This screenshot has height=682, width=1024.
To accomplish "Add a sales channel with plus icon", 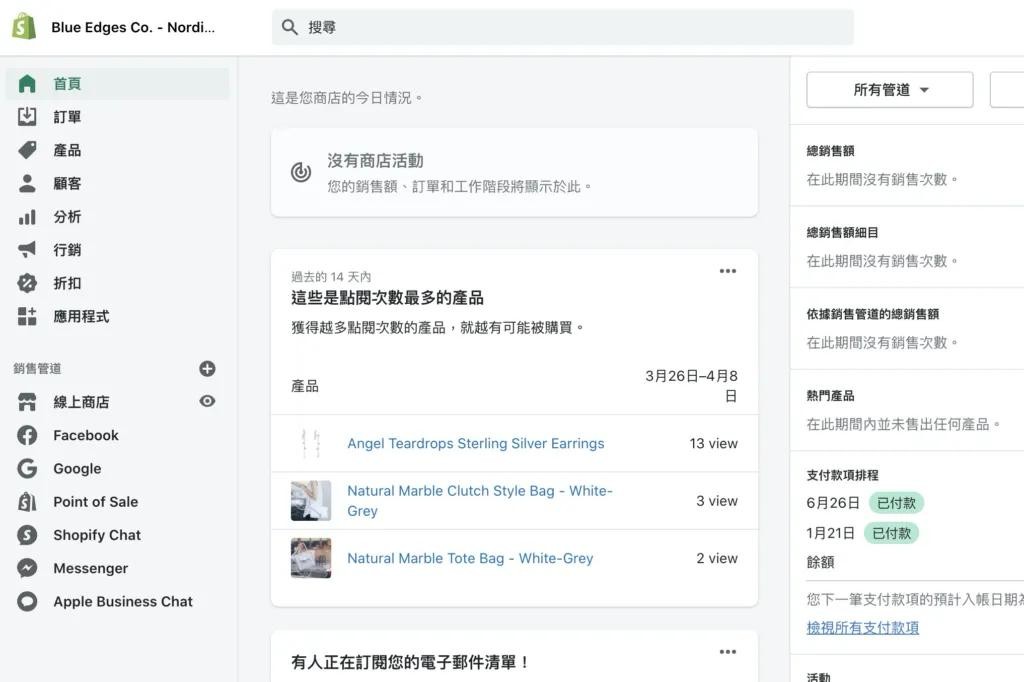I will [x=207, y=368].
